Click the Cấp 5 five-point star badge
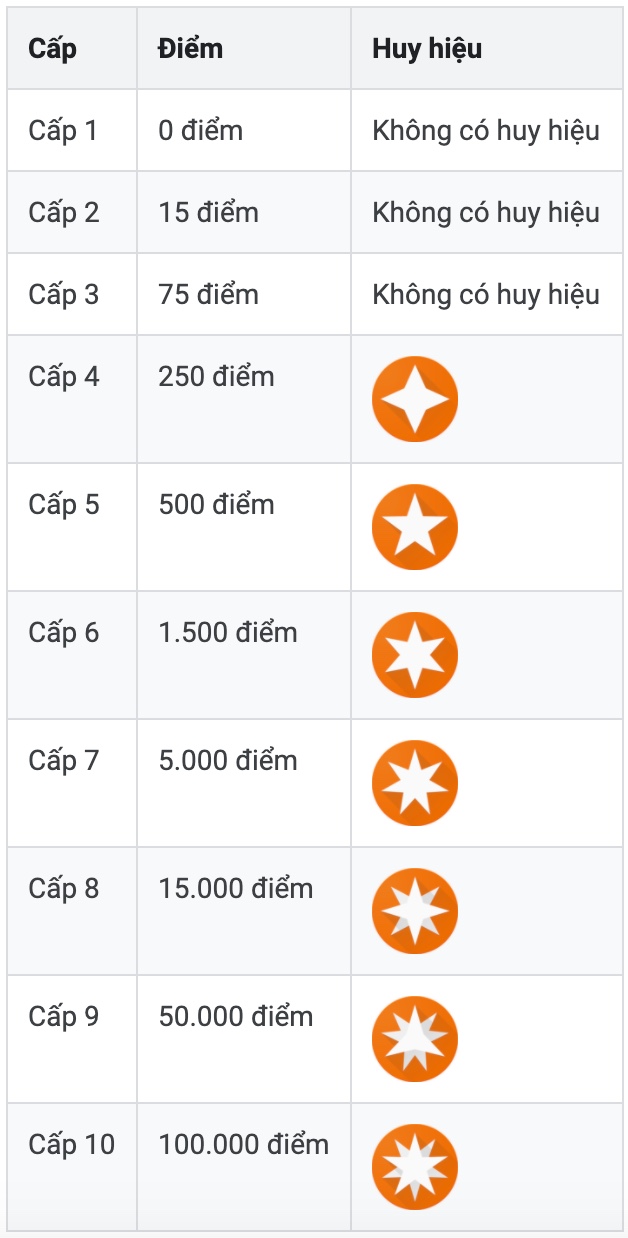This screenshot has width=628, height=1238. point(415,527)
